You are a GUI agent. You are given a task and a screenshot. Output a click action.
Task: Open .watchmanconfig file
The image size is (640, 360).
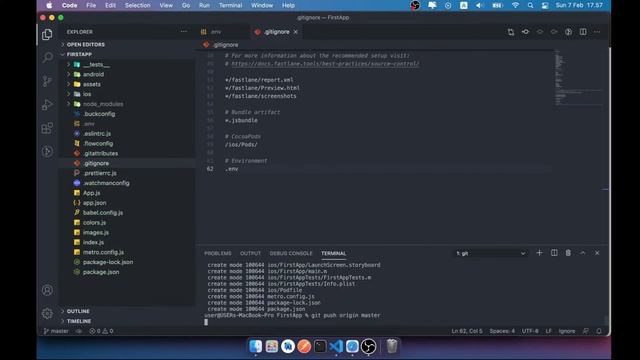coord(106,183)
